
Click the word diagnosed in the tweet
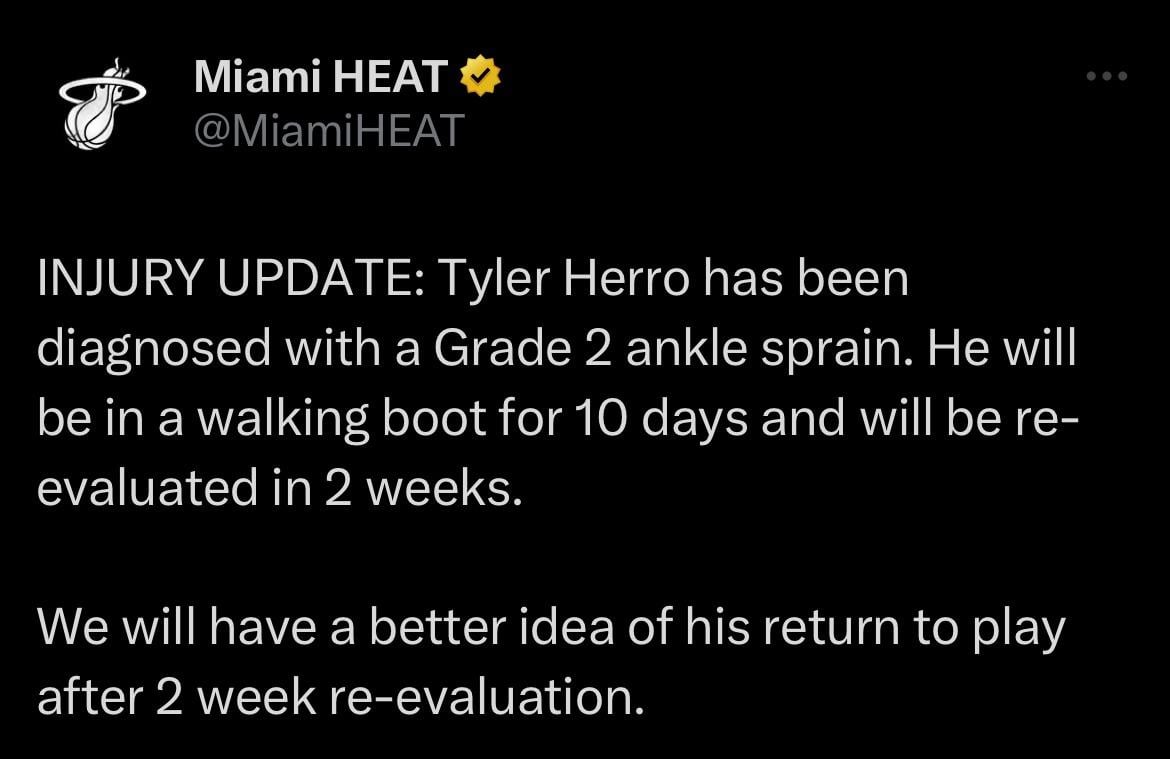pos(156,350)
